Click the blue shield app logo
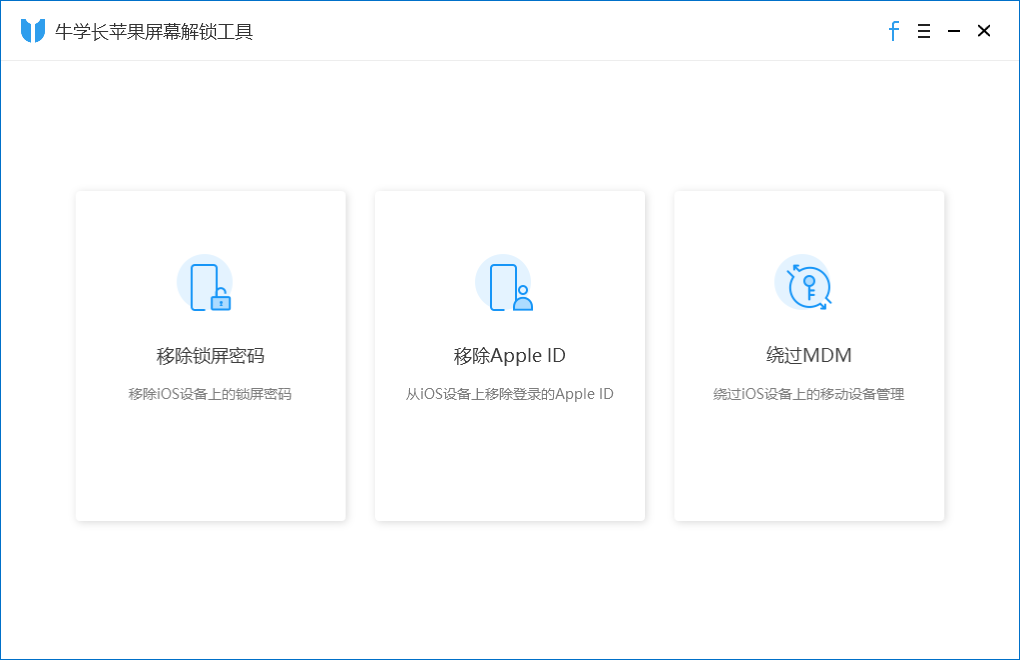The image size is (1020, 660). coord(33,31)
